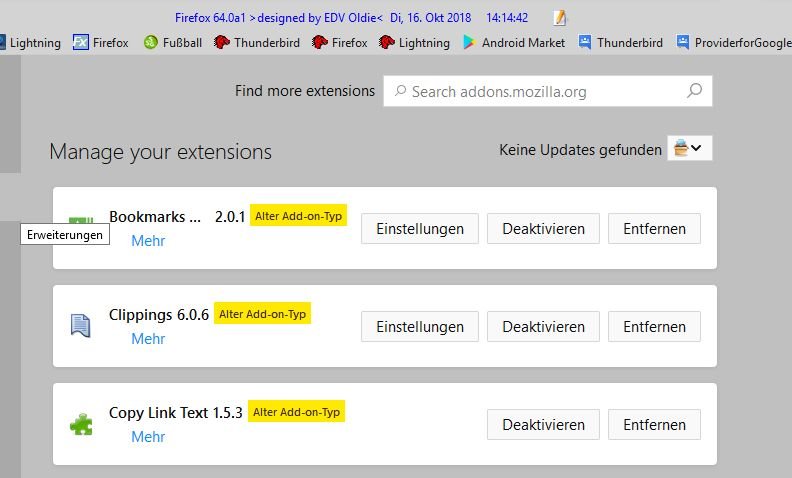
Task: Open the Fußball bookmark
Action: pyautogui.click(x=173, y=43)
